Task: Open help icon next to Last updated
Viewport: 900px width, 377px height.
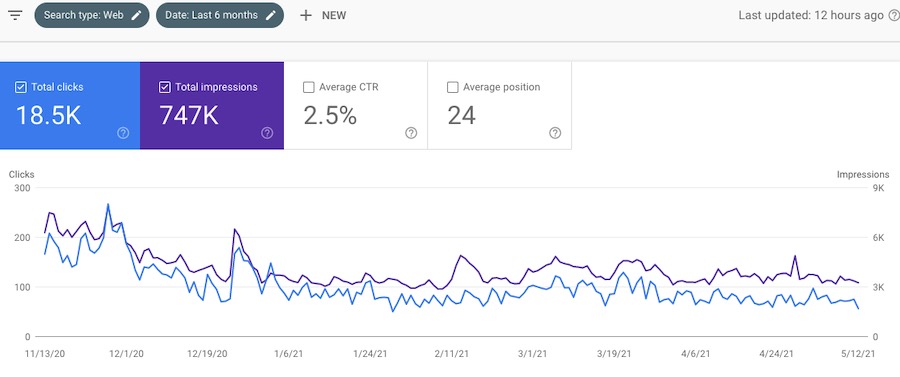Action: click(x=893, y=15)
